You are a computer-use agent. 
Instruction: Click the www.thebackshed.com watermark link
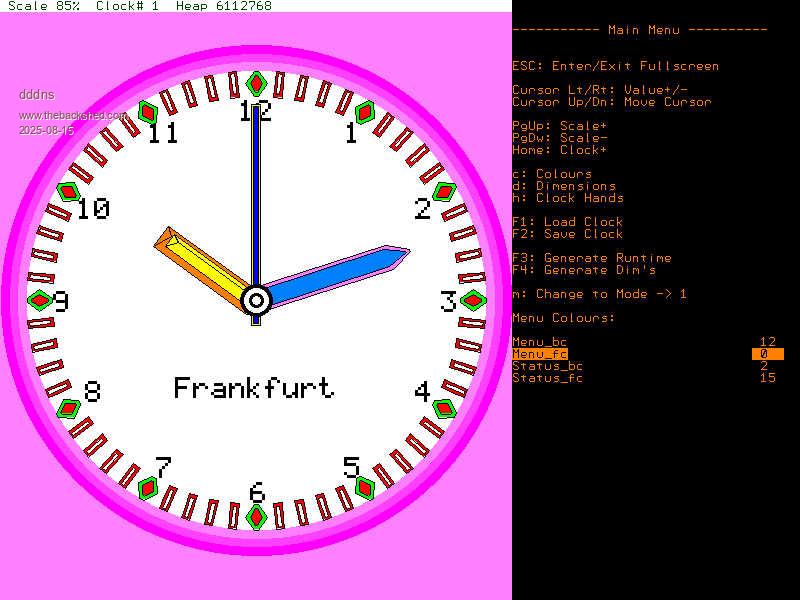click(72, 116)
